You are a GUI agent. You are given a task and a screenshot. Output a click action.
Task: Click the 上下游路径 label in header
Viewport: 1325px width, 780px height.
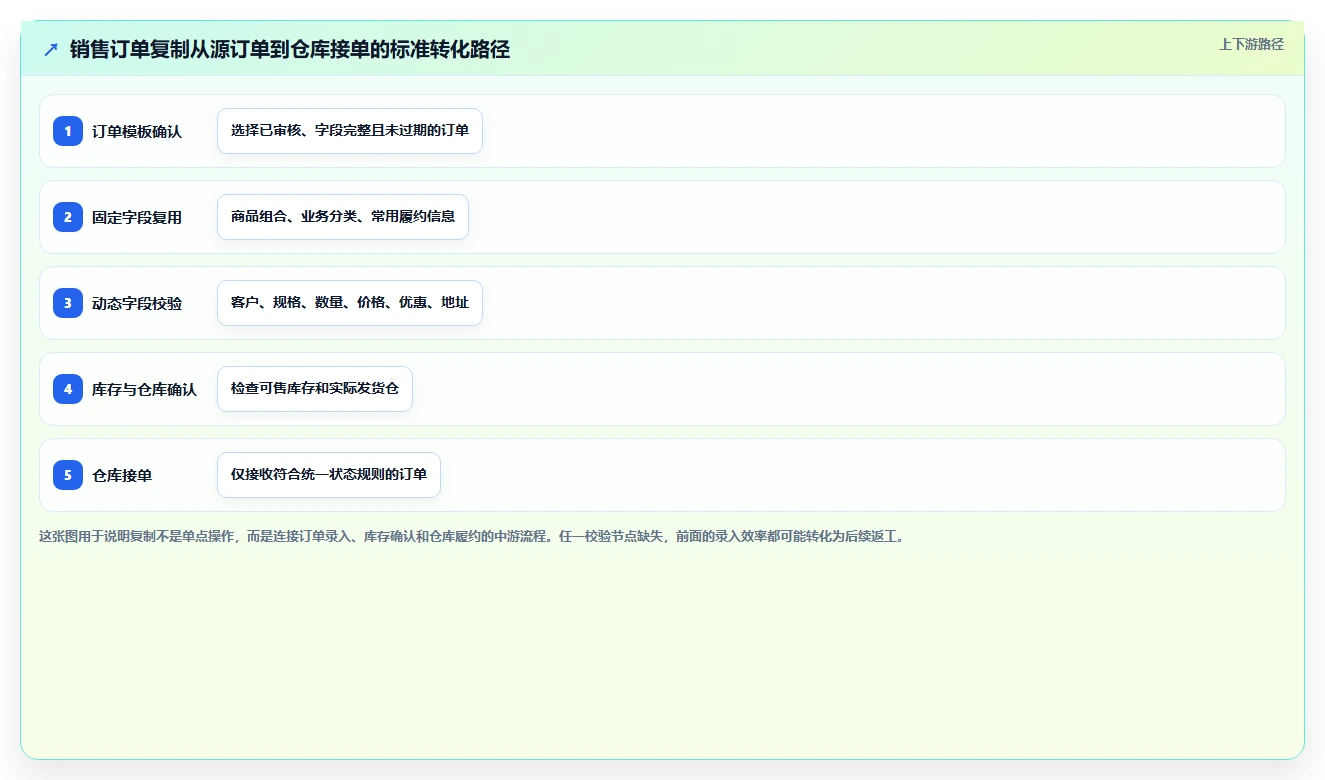coord(1251,44)
